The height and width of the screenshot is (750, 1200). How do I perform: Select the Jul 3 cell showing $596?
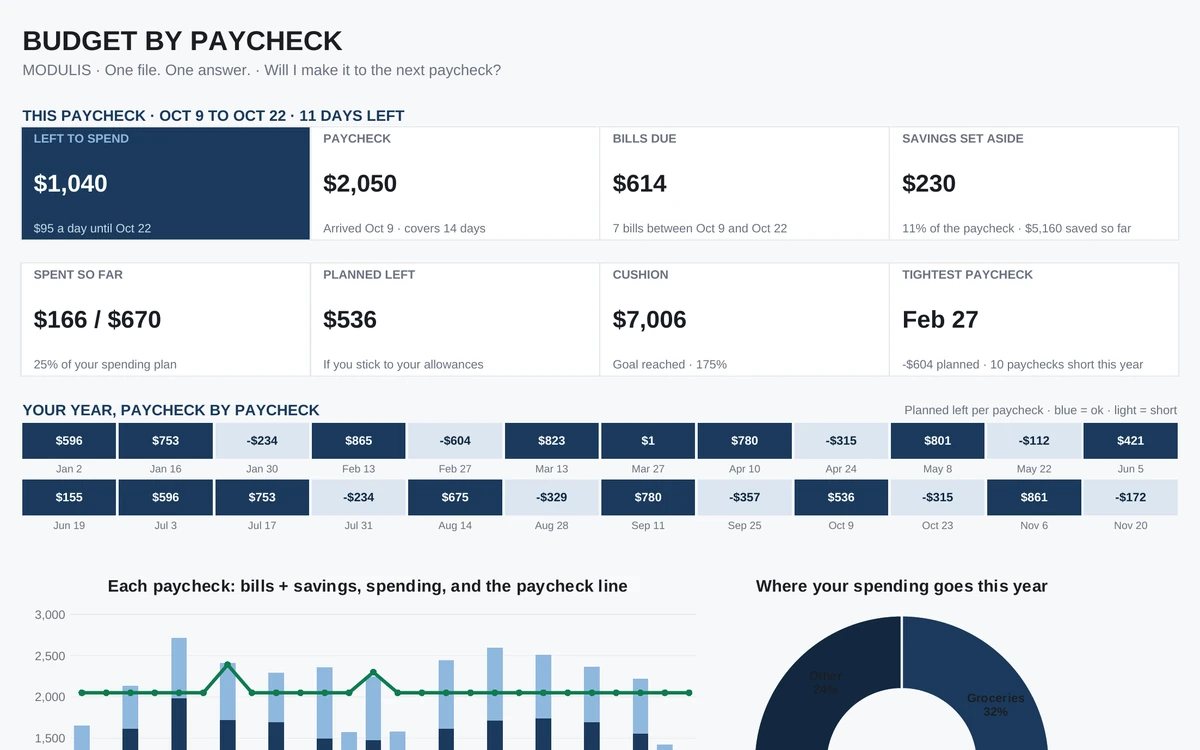166,498
